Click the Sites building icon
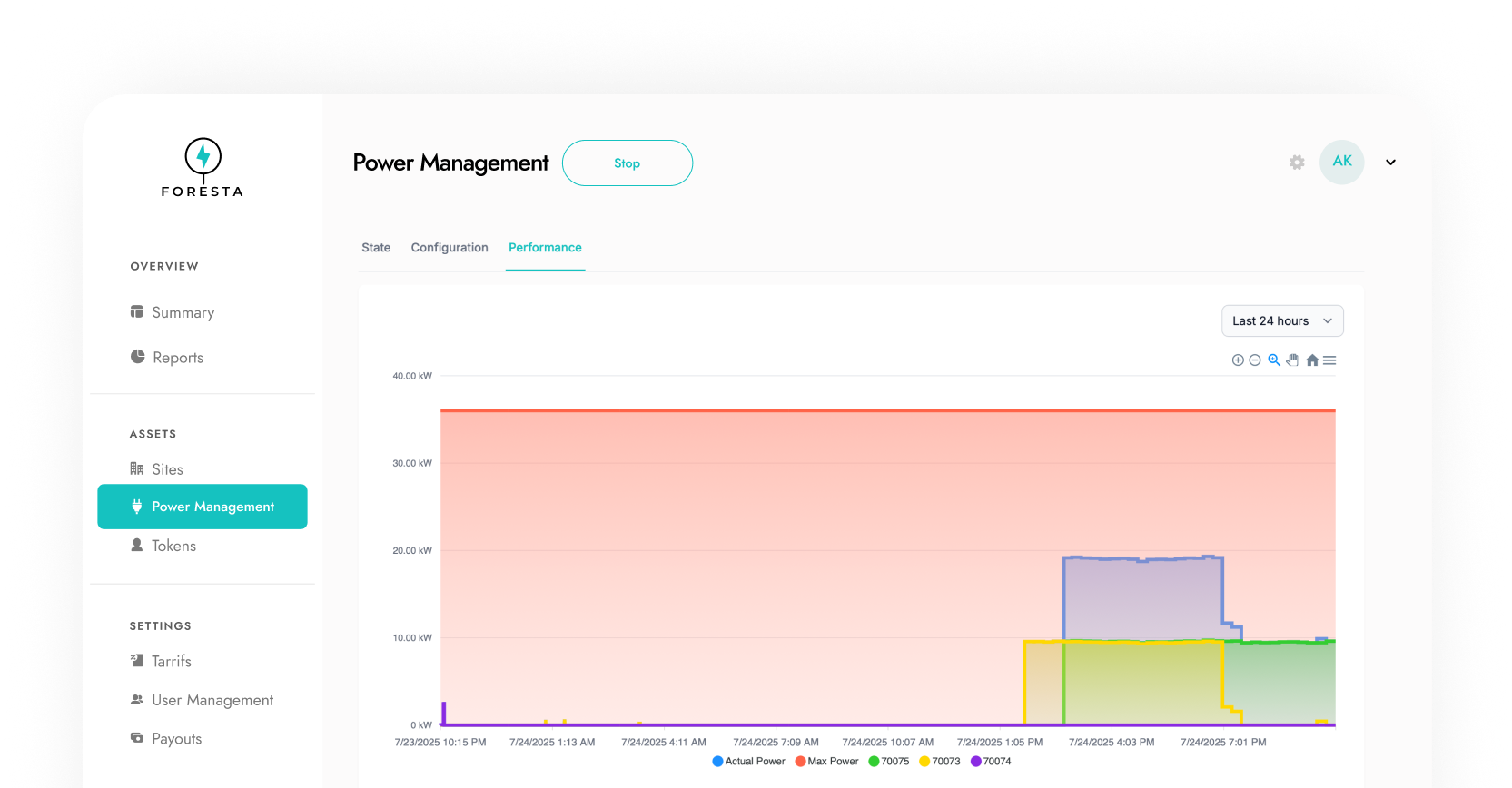The width and height of the screenshot is (1512, 788). [137, 468]
